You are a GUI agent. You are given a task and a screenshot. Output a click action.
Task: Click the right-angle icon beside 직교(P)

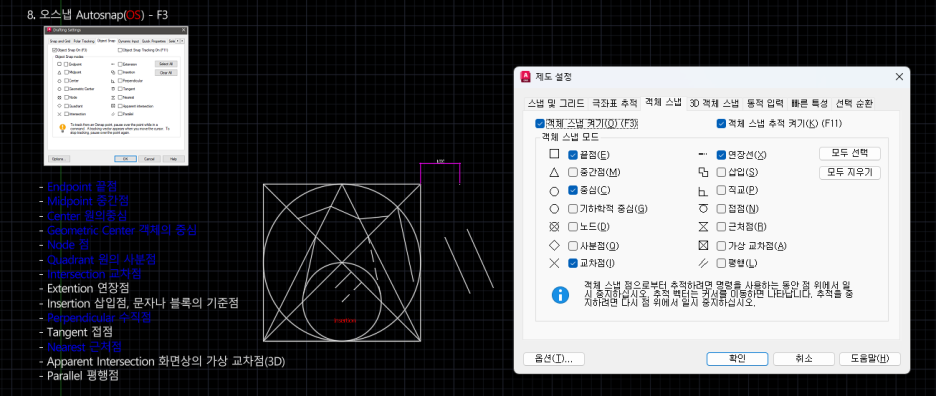tap(703, 191)
